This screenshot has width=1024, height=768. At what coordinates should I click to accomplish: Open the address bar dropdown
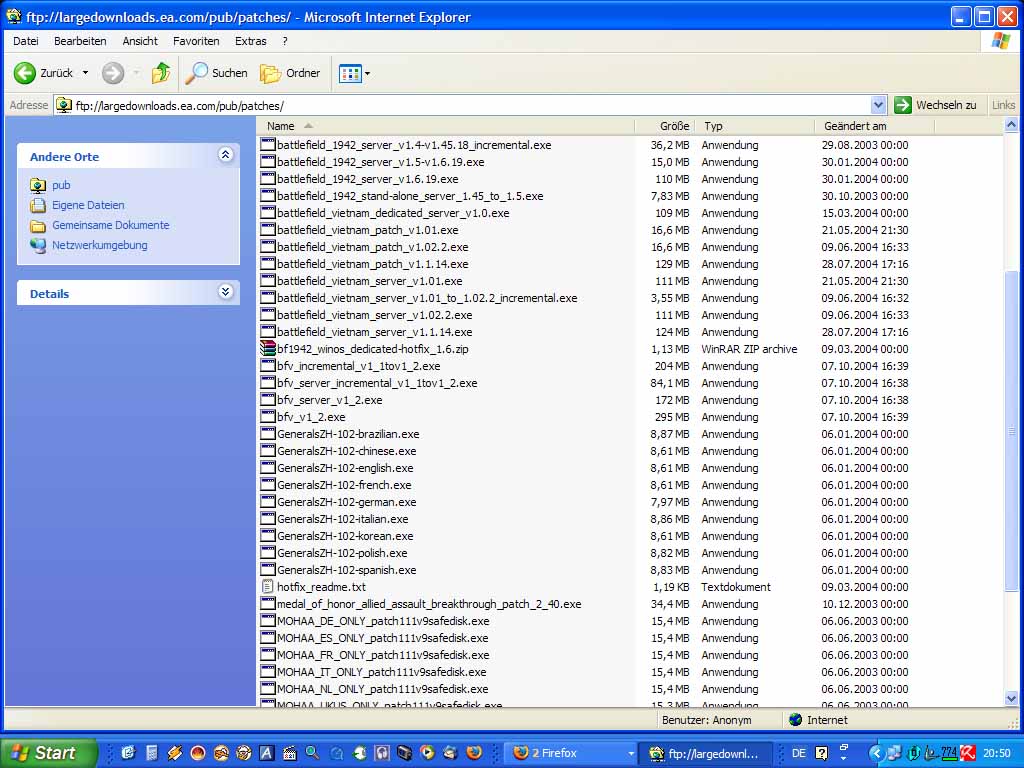878,105
